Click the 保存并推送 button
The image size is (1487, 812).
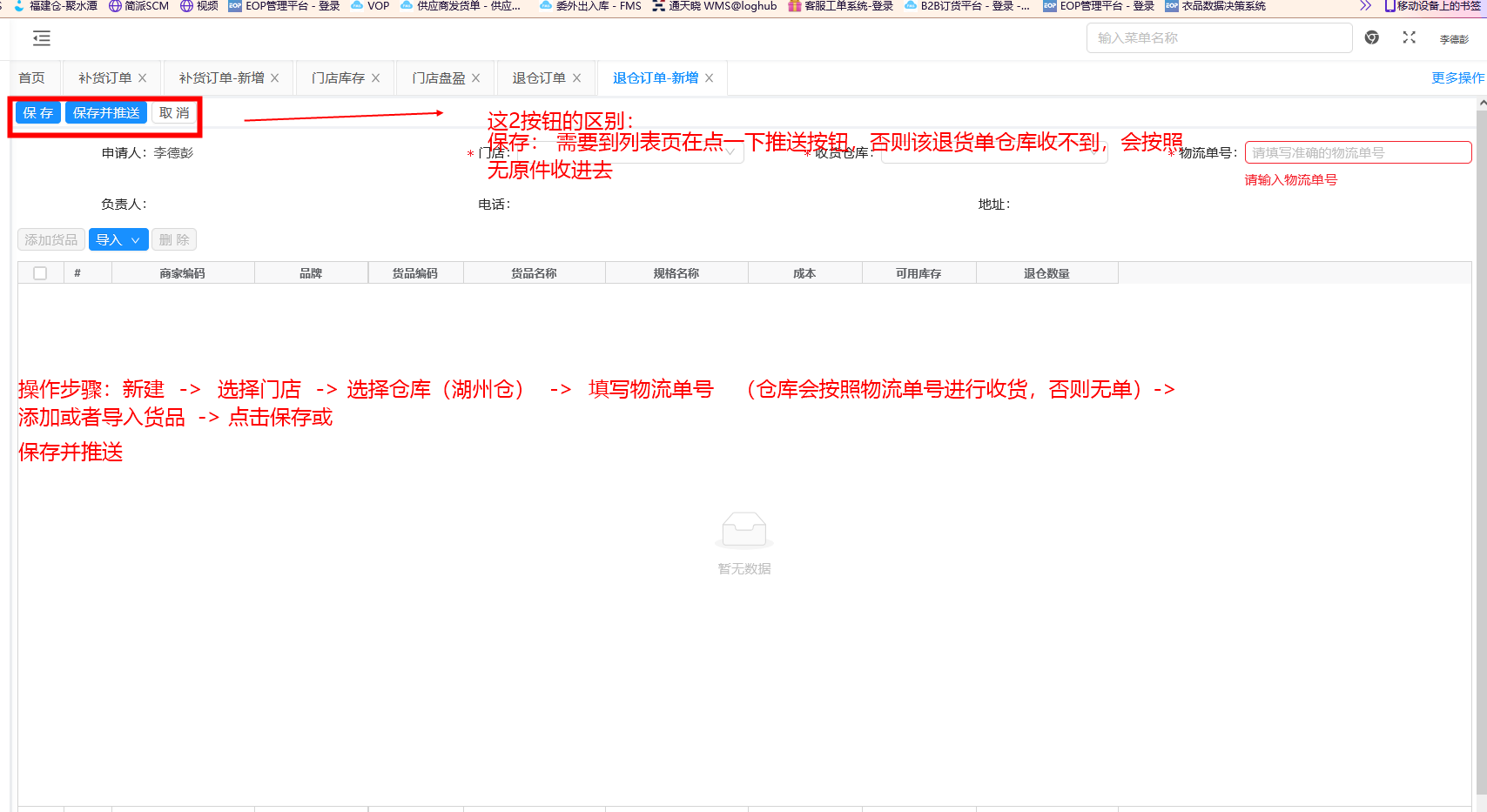click(106, 113)
